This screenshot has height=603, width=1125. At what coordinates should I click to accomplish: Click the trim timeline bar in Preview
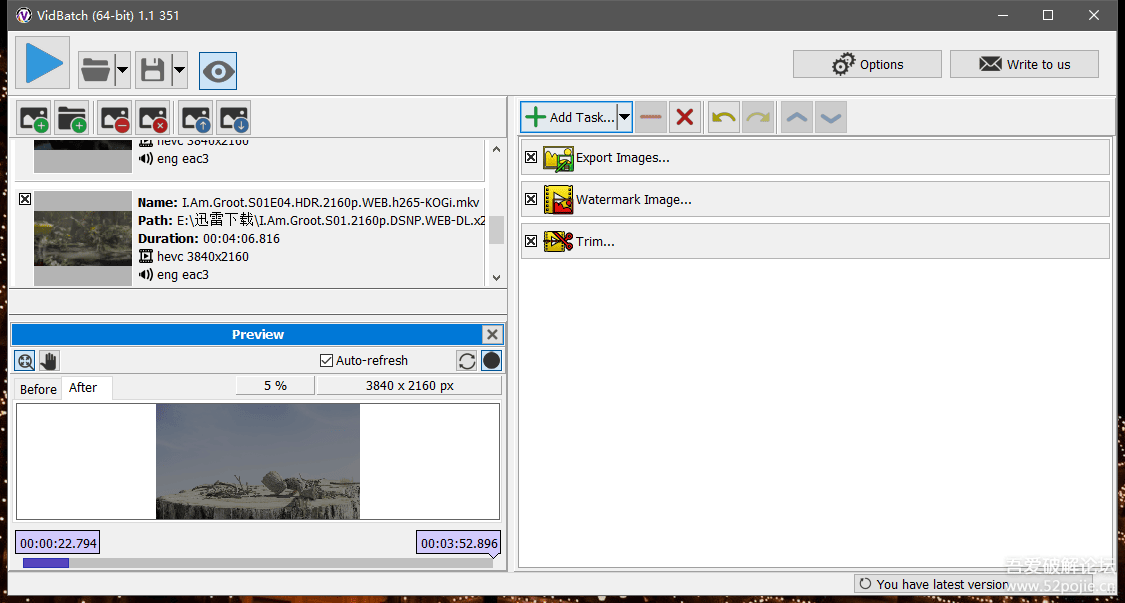[x=258, y=563]
